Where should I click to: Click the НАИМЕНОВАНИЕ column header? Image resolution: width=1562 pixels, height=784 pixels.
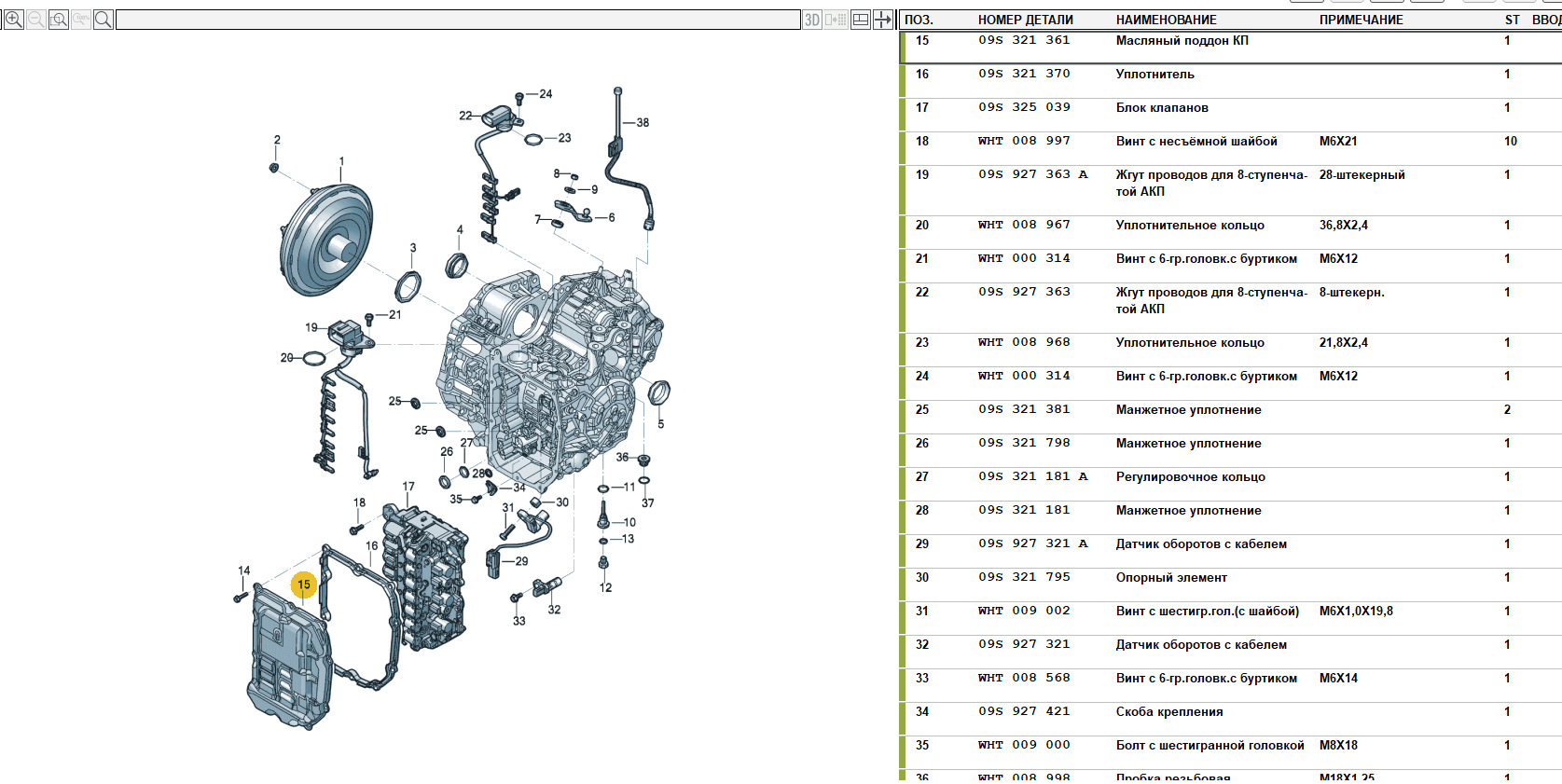[1166, 20]
